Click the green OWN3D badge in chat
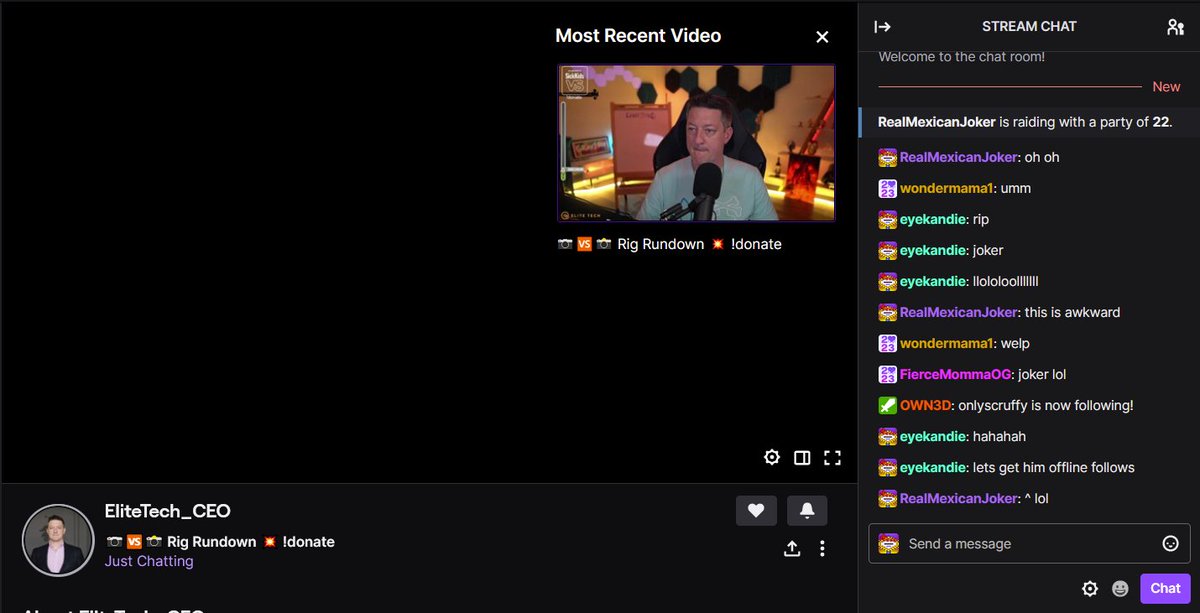1200x613 pixels. (889, 405)
